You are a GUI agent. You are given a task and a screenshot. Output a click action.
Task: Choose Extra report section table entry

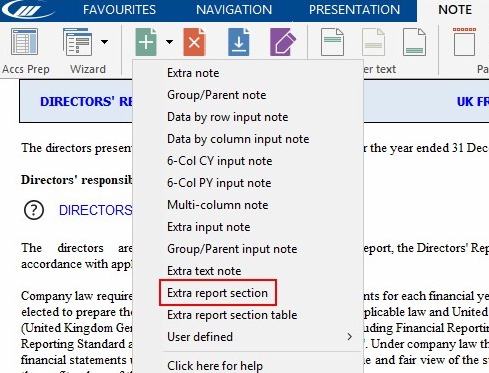point(232,315)
